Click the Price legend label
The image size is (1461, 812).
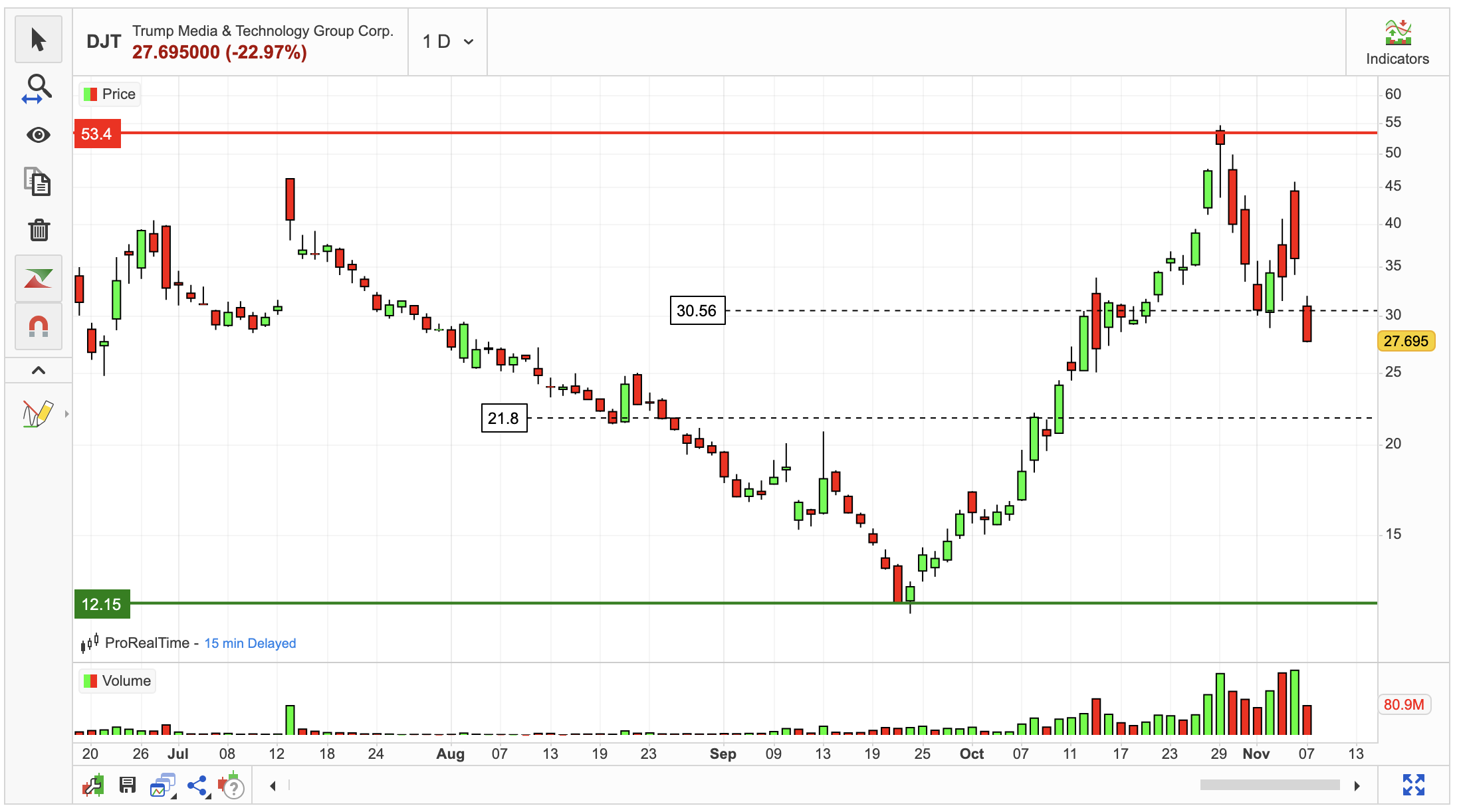coord(119,94)
